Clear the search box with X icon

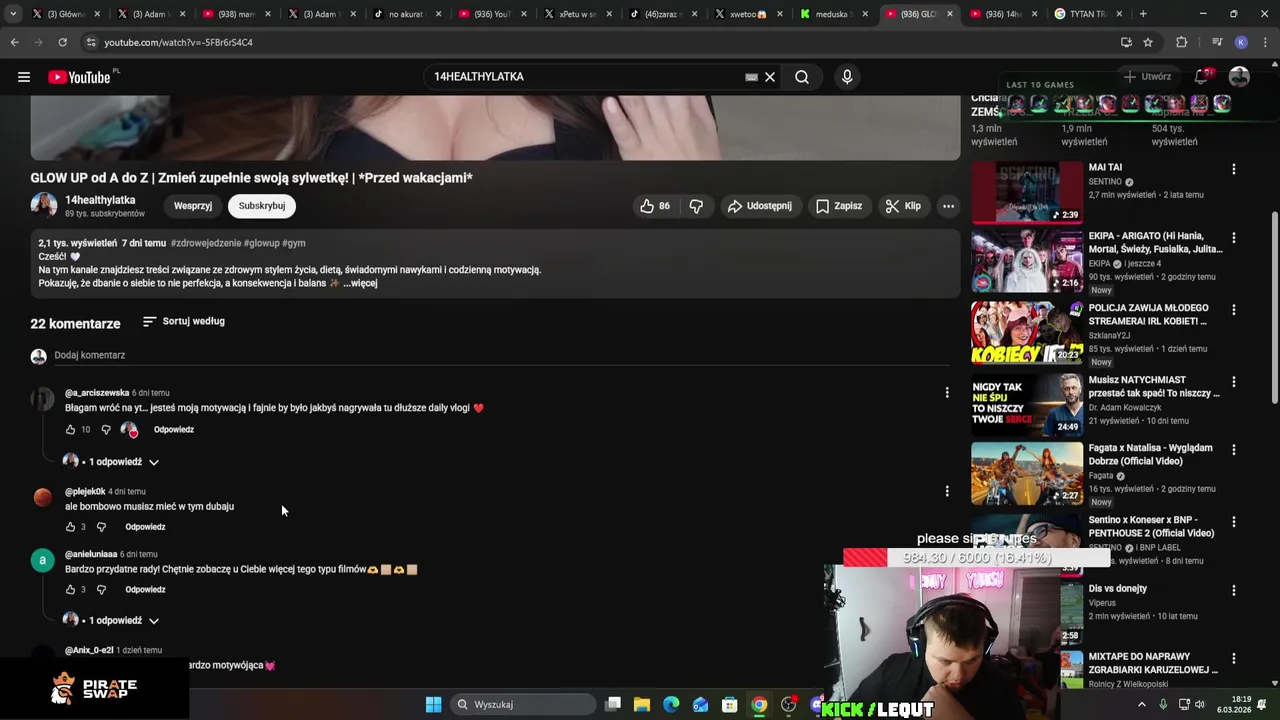coord(770,77)
